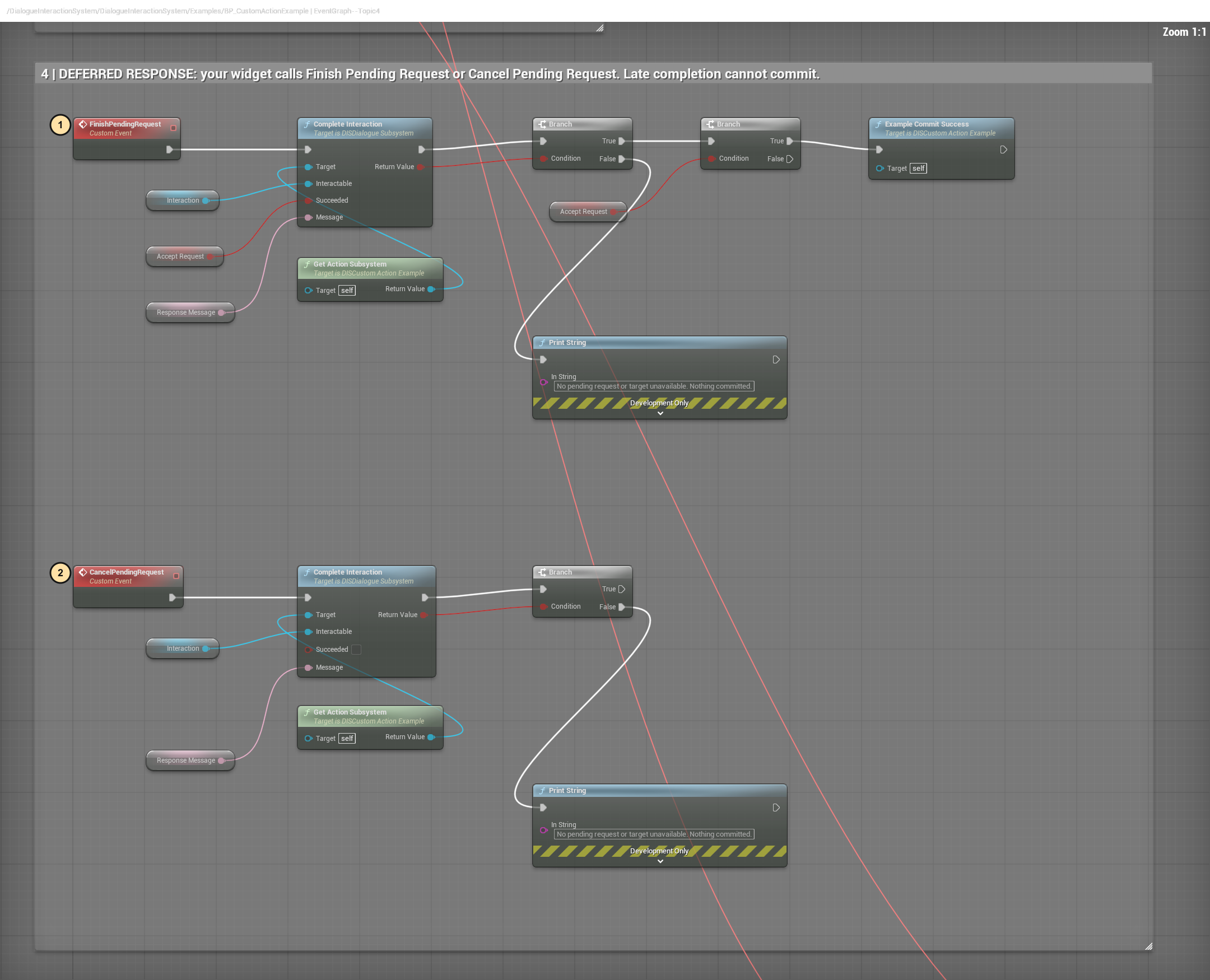The height and width of the screenshot is (980, 1210).
Task: Toggle the Succeeded checkbox on Complete Interaction
Action: 356,649
